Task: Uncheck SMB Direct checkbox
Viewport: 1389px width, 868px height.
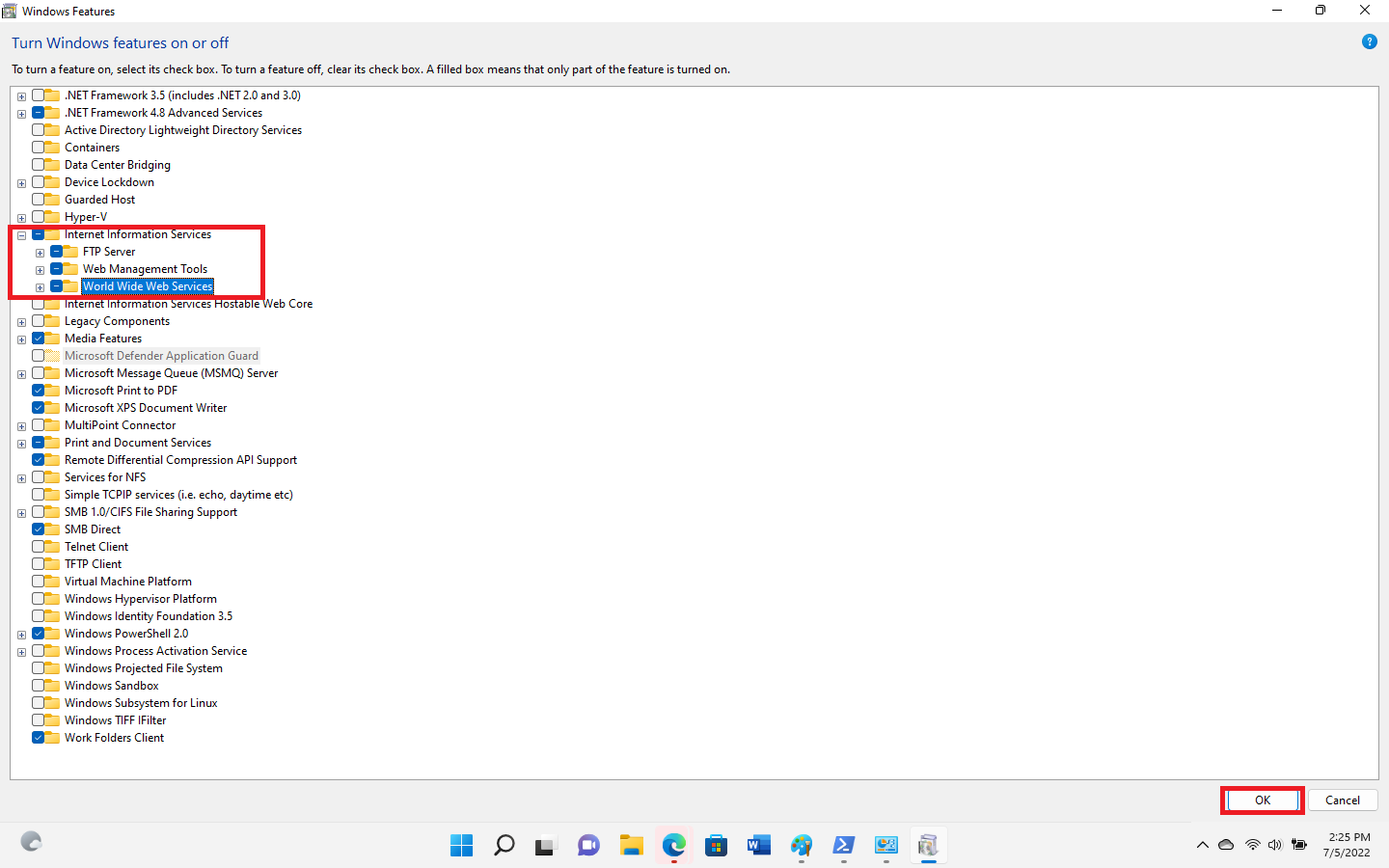Action: point(38,529)
